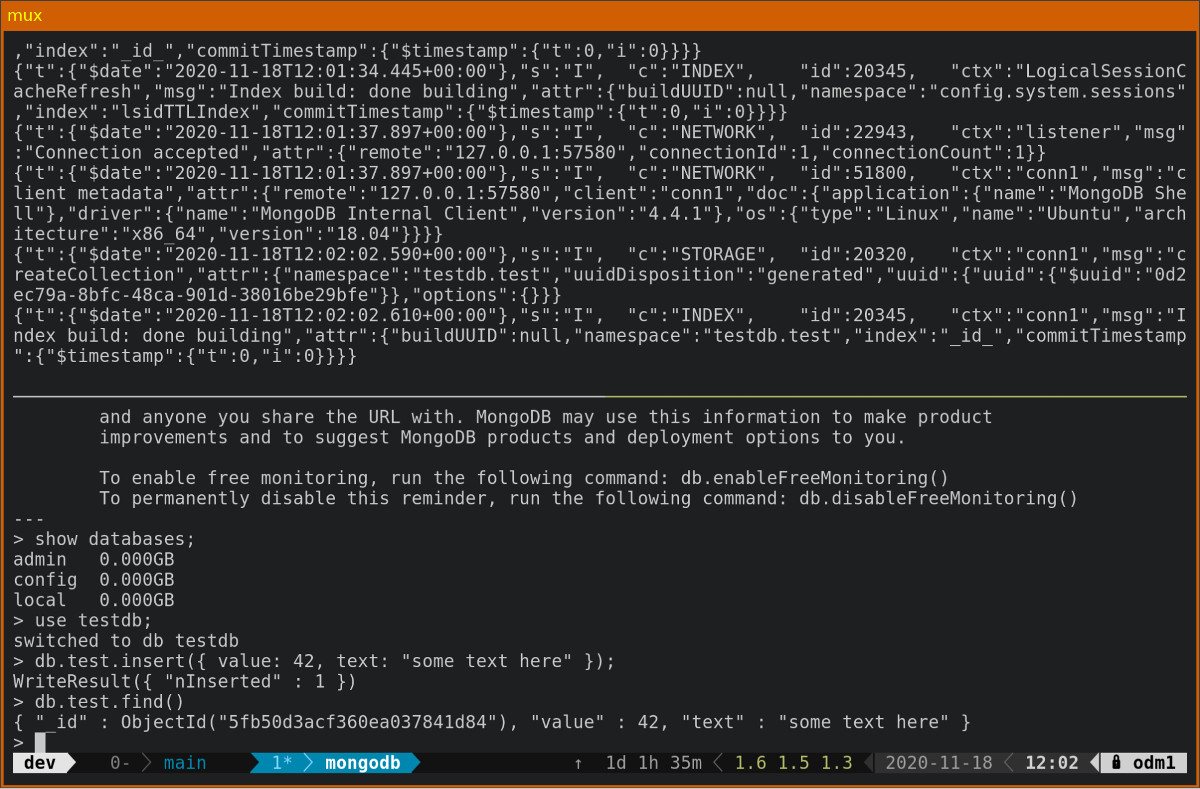Click the up arrow indicator in status bar
1200x789 pixels.
pyautogui.click(x=578, y=763)
